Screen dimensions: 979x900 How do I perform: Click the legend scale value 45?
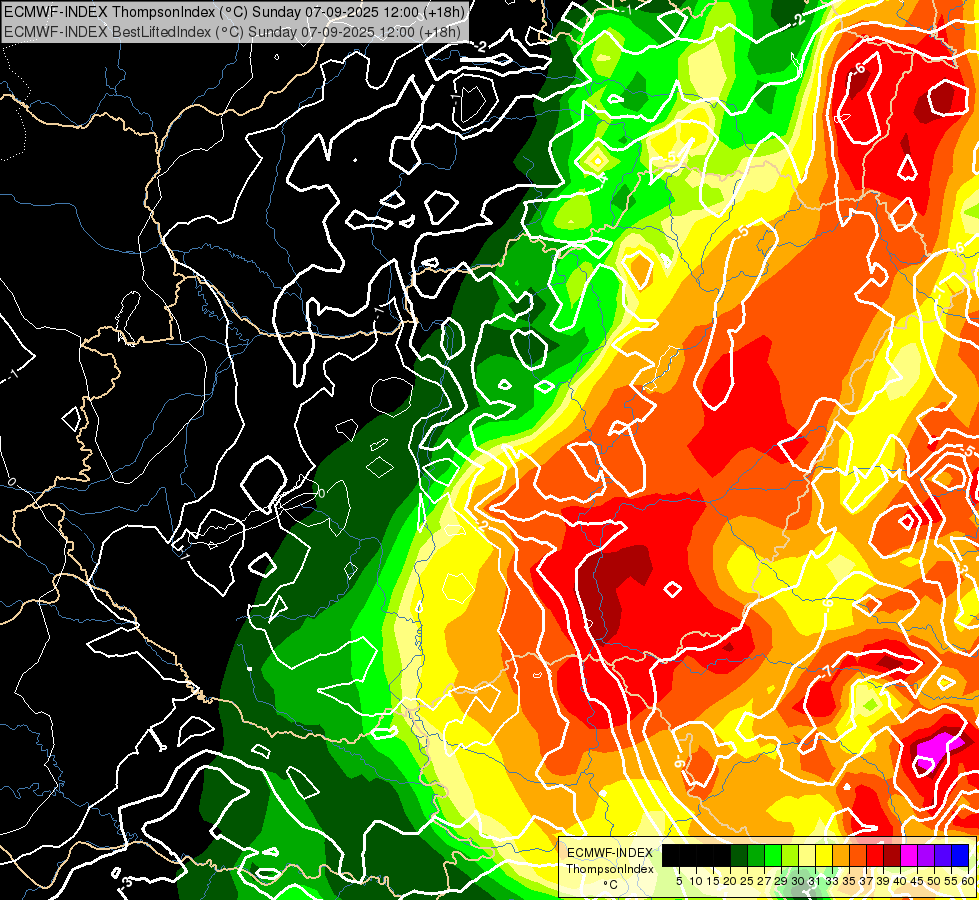[917, 881]
